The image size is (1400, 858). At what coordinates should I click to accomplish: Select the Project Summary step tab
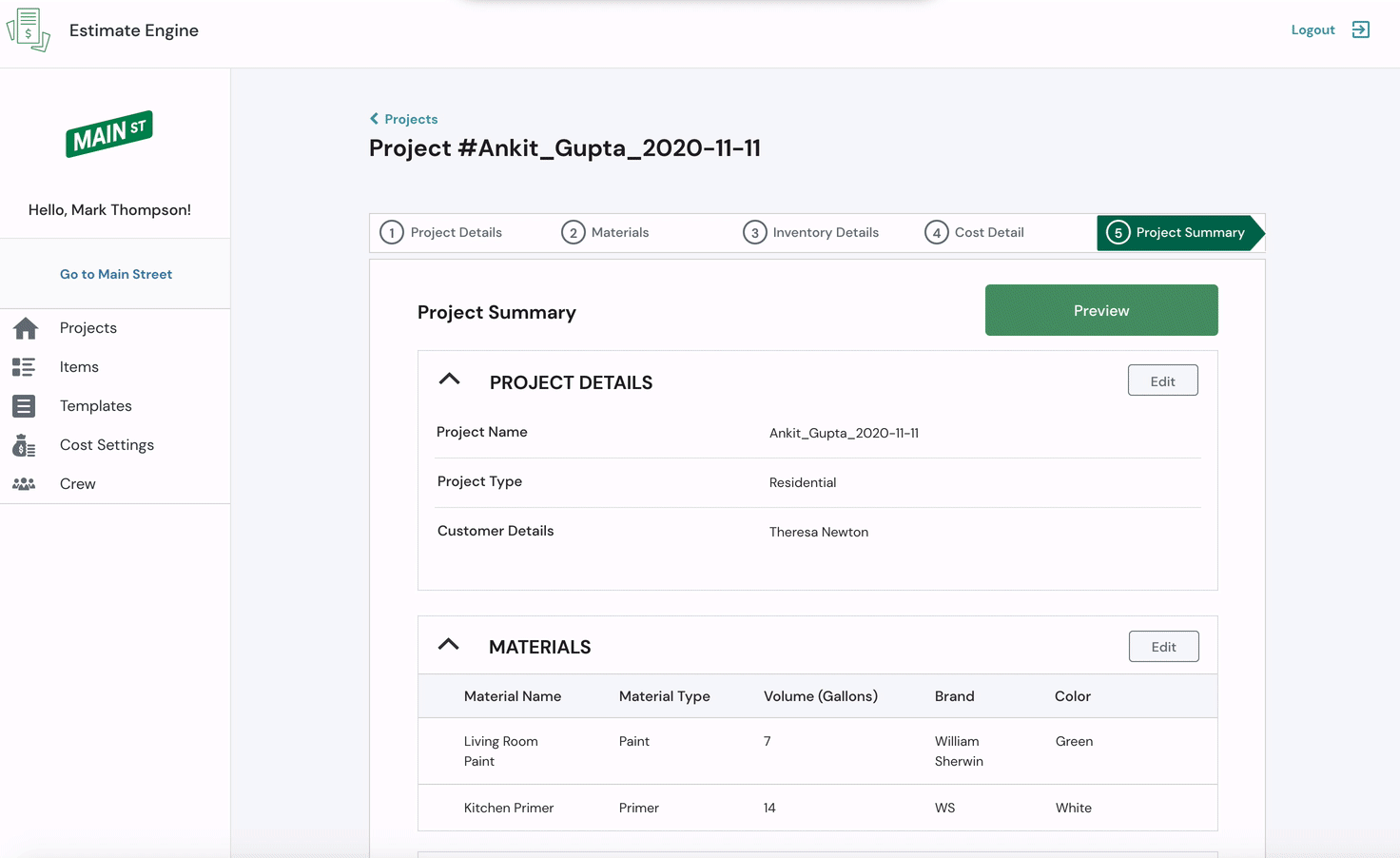(1180, 233)
